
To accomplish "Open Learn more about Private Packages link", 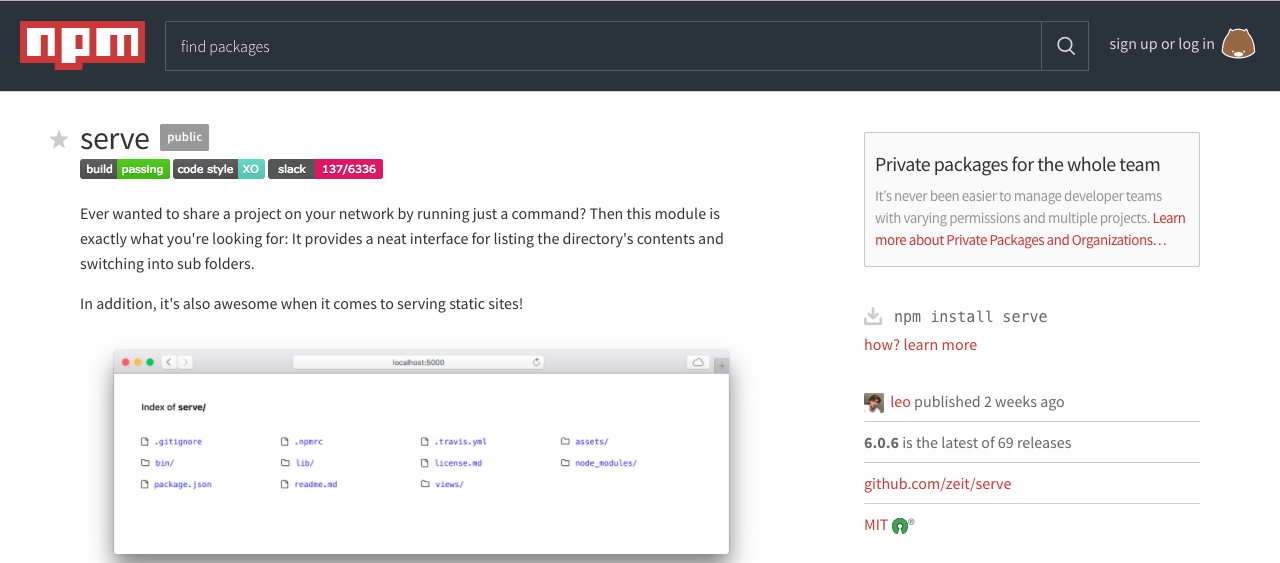I will tap(1030, 229).
